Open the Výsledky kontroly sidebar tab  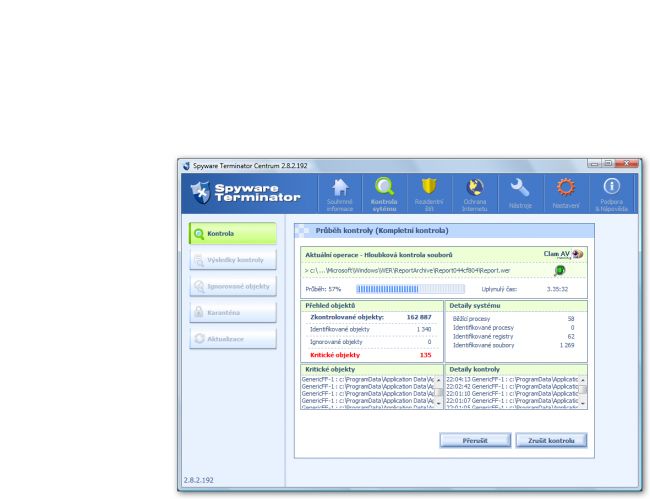click(x=233, y=260)
